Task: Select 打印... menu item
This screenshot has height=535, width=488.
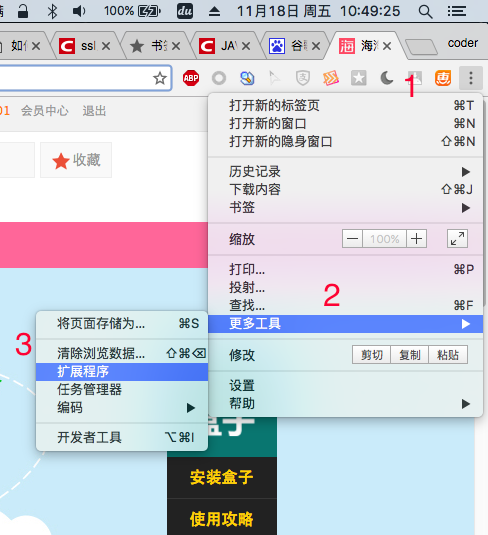Action: click(345, 270)
